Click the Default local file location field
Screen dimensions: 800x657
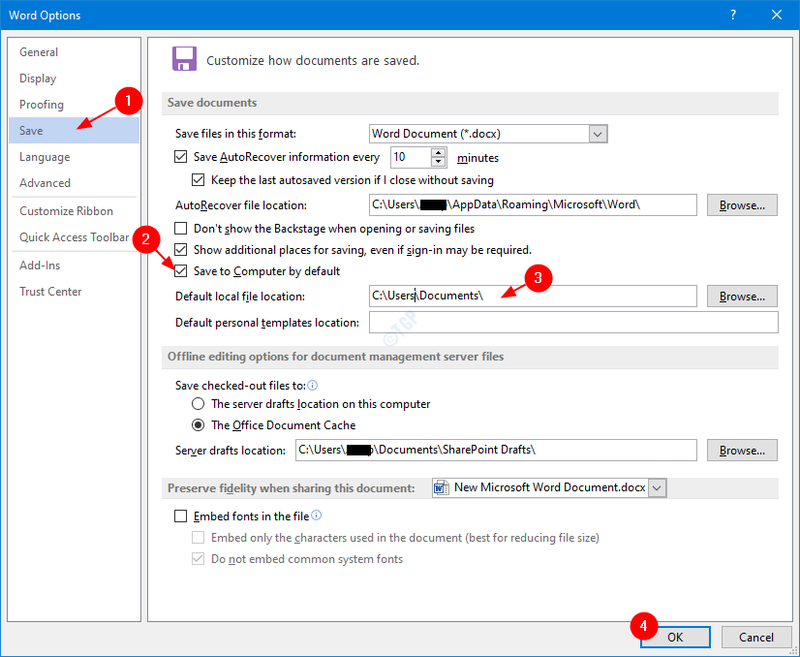[x=533, y=296]
